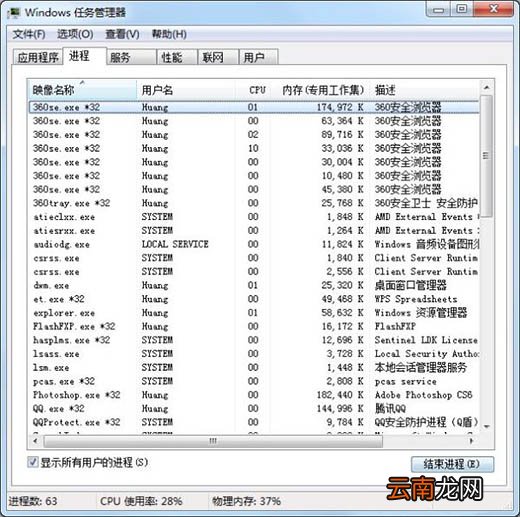The image size is (520, 517).
Task: Open the 查看(V) menu
Action: tap(122, 34)
